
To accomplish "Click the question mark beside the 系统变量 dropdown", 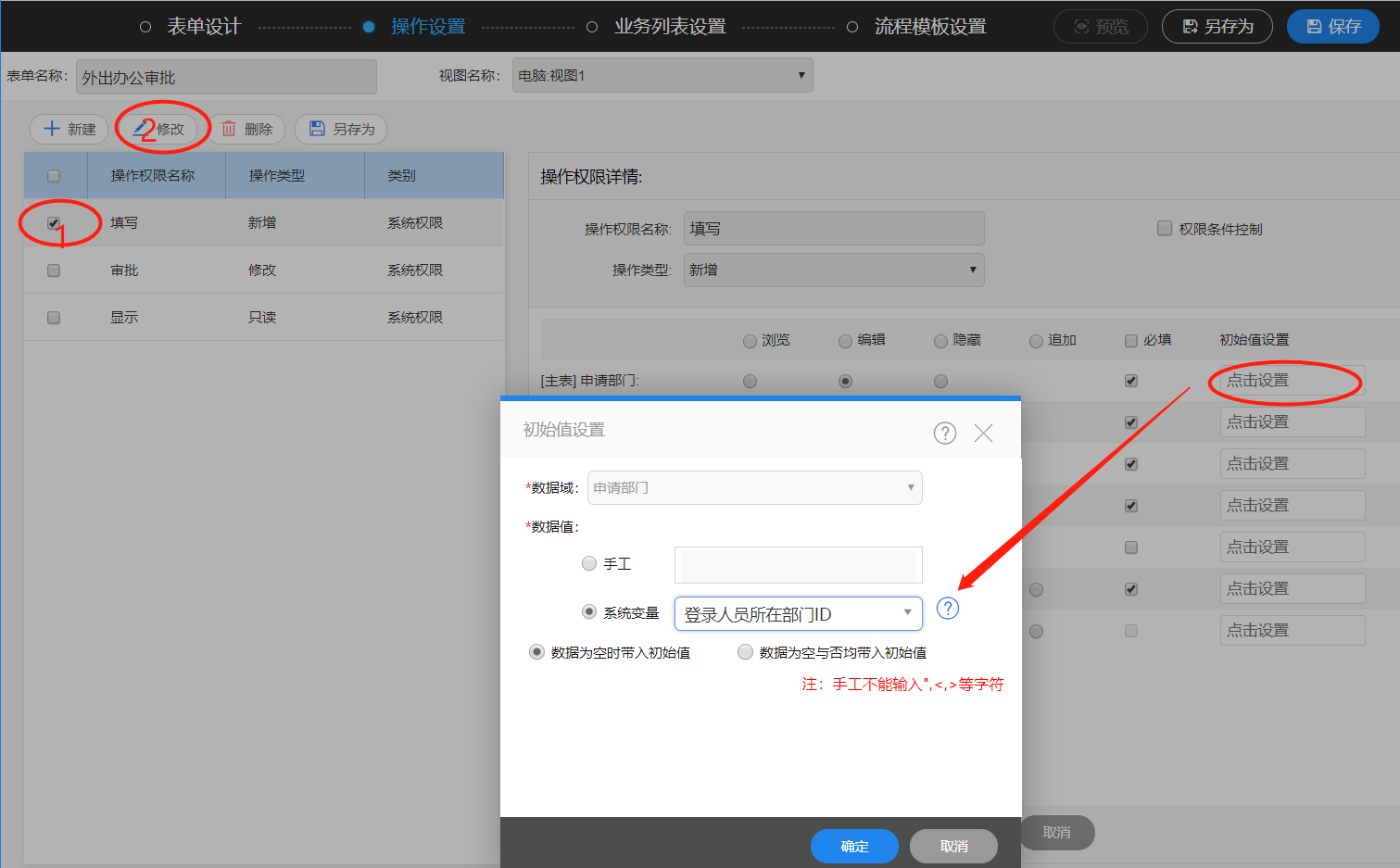I will [x=947, y=609].
